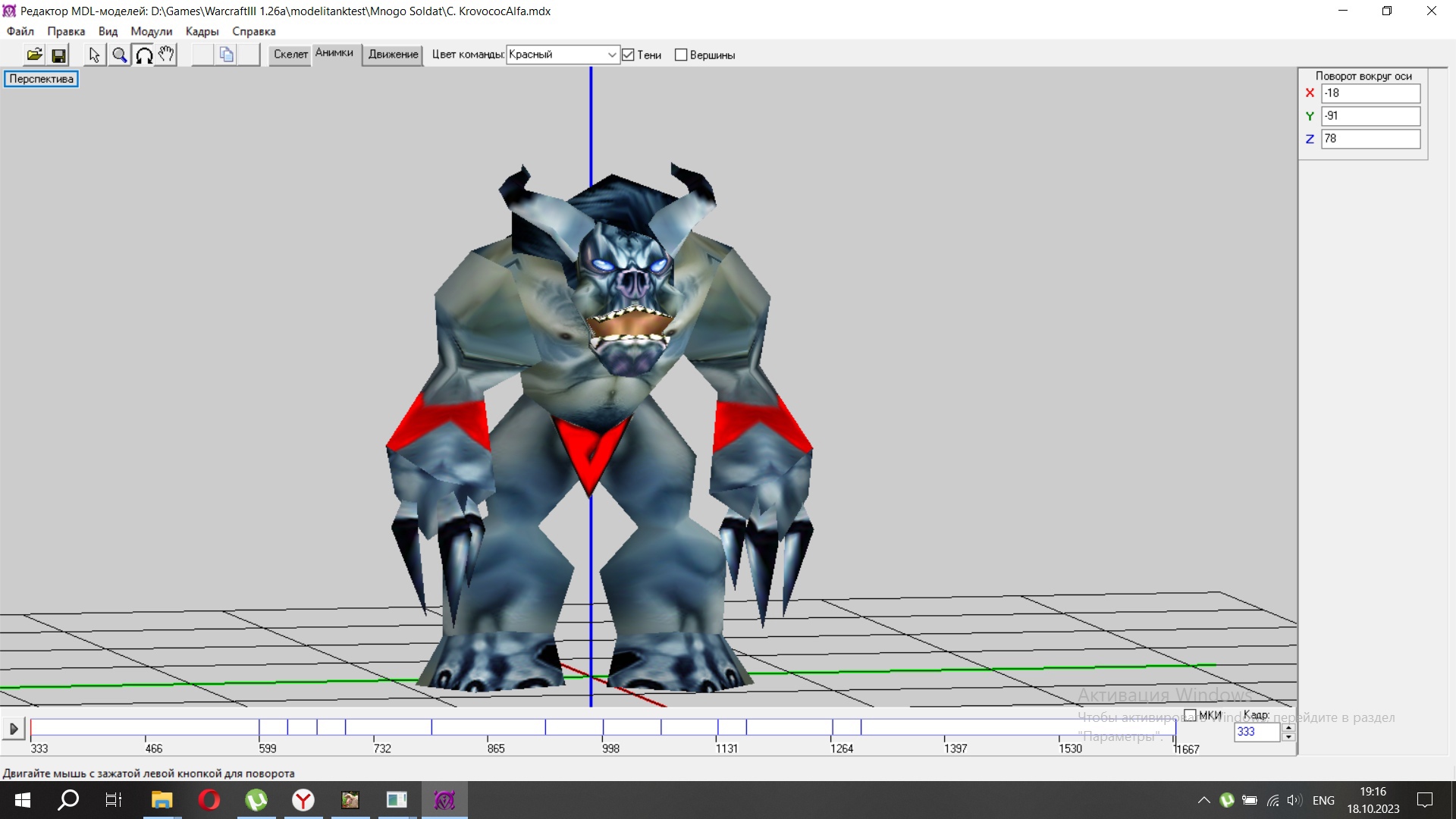The height and width of the screenshot is (819, 1456).
Task: Open the Цвет команды color dropdown
Action: (x=611, y=55)
